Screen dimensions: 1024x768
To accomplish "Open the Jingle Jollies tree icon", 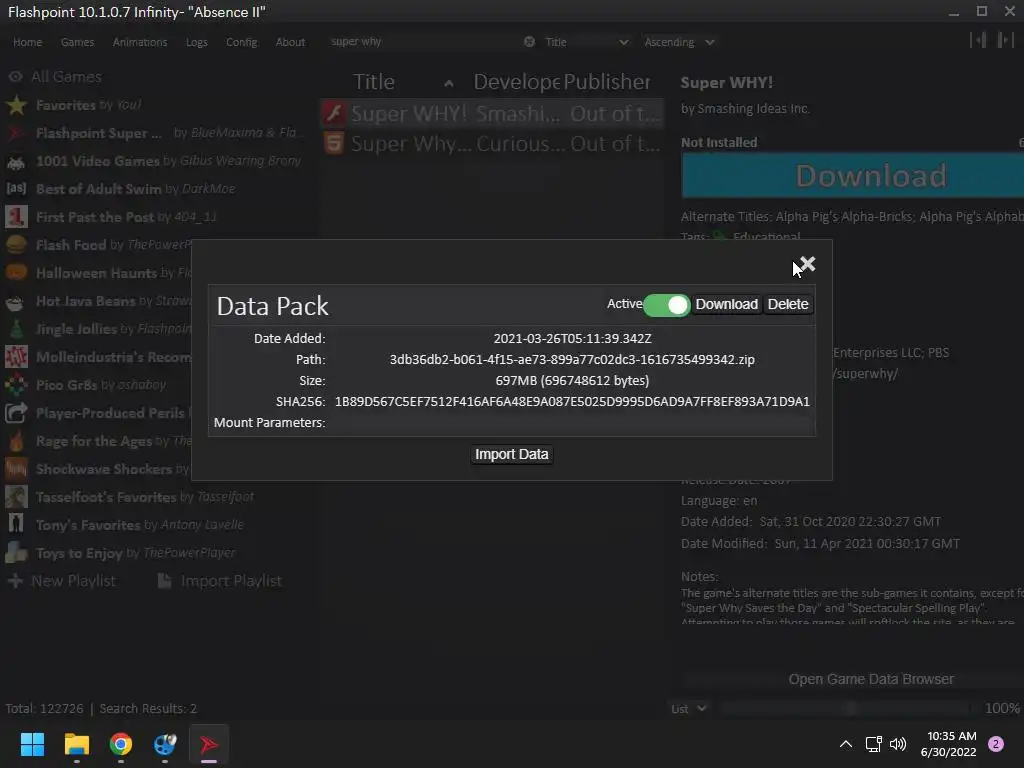I will click(16, 329).
